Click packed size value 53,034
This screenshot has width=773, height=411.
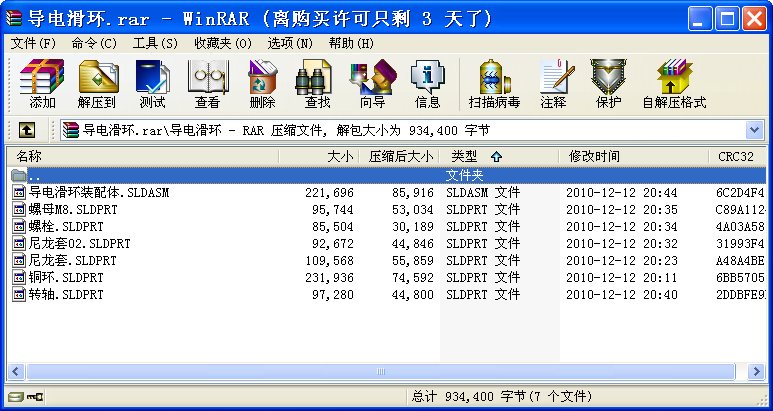(413, 209)
